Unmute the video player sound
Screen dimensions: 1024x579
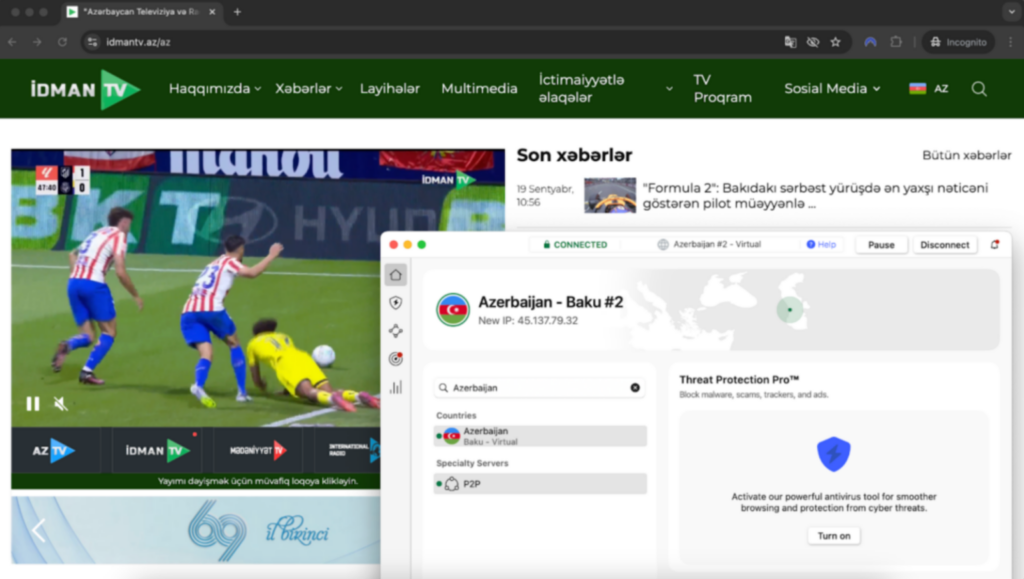point(61,404)
